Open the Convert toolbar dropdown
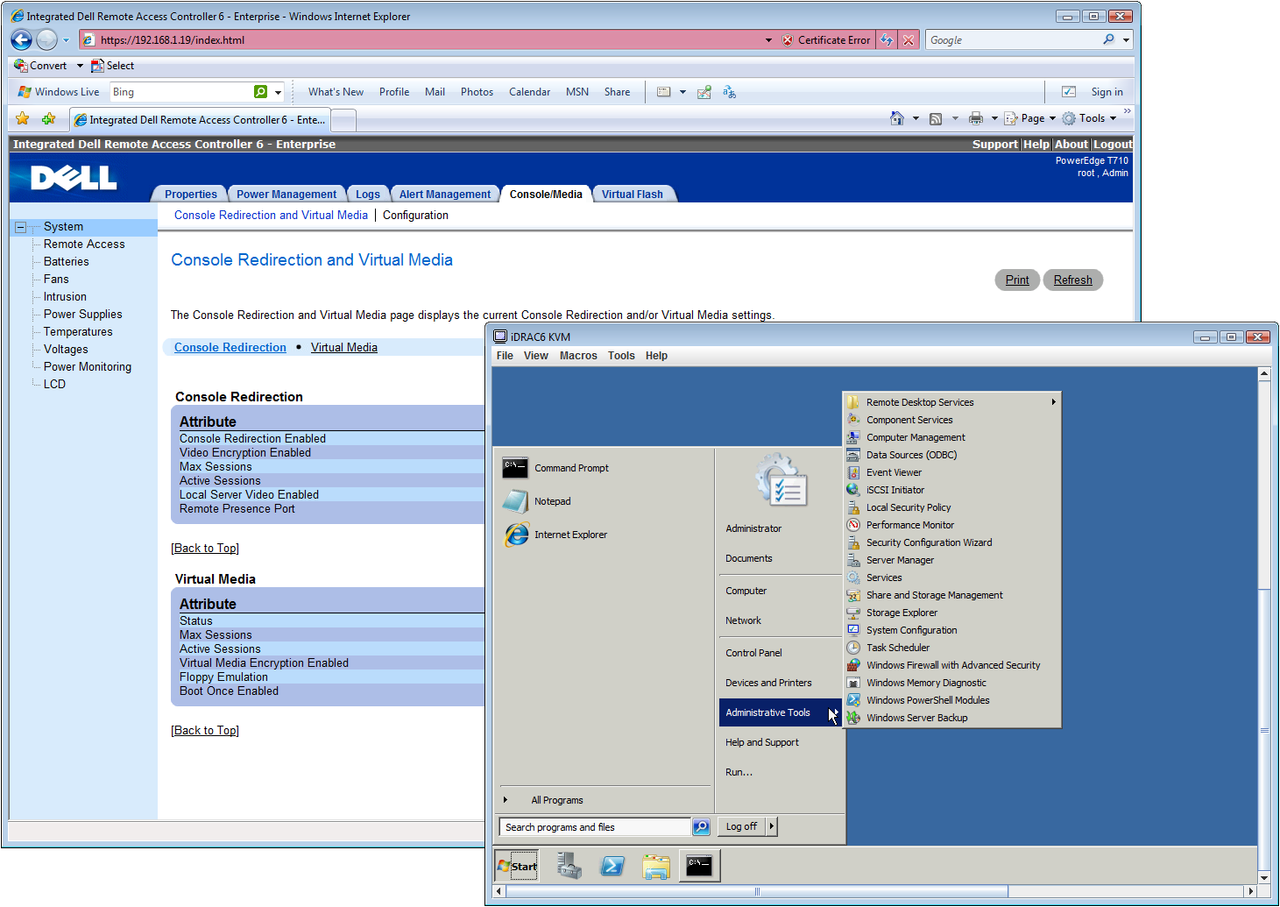 click(x=80, y=66)
